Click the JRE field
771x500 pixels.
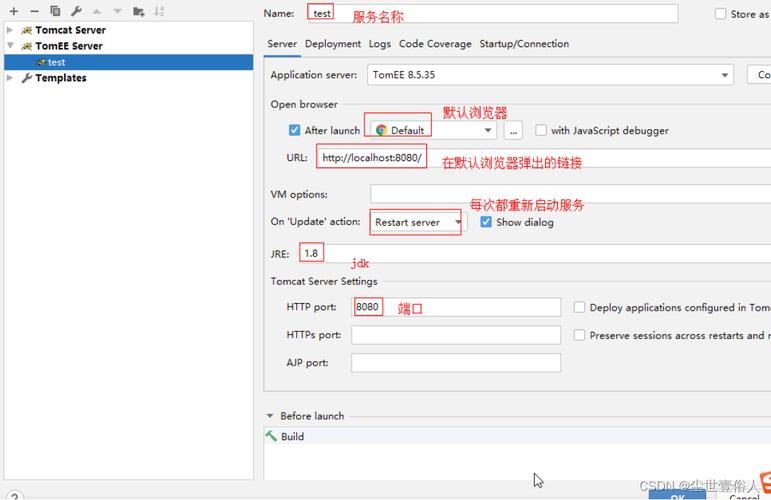point(535,254)
